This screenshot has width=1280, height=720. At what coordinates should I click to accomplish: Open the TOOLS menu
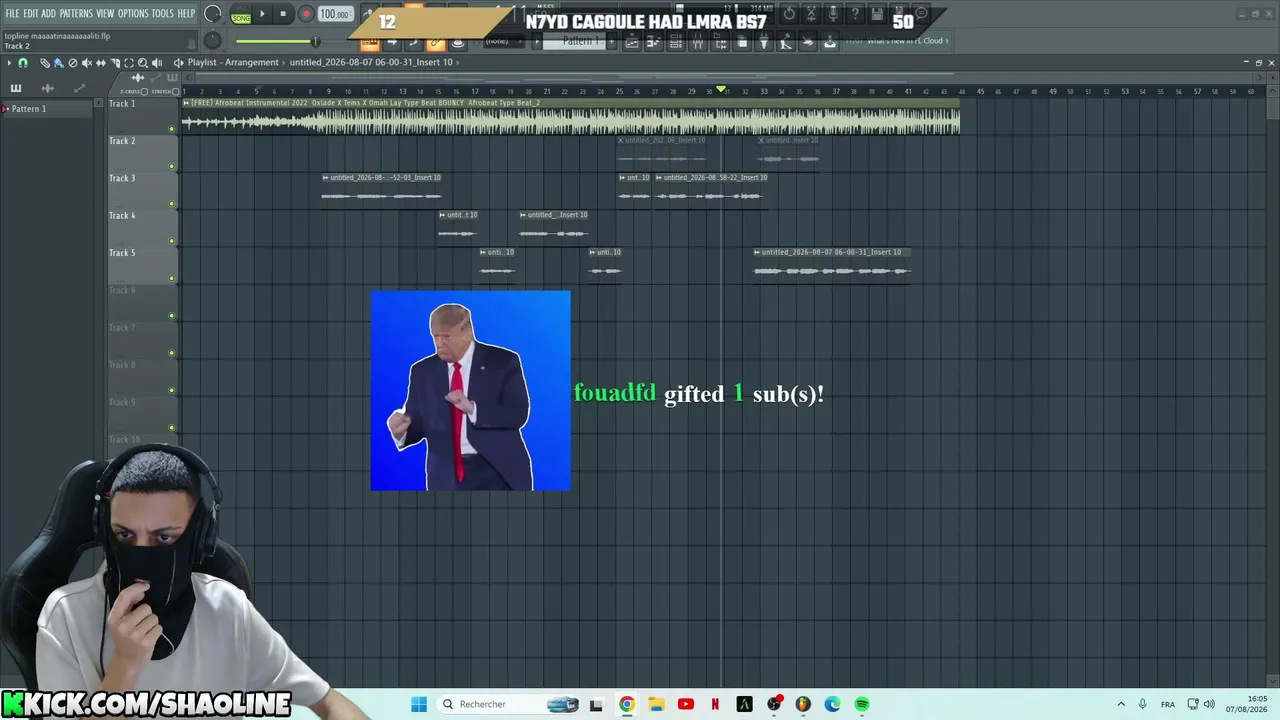(163, 14)
